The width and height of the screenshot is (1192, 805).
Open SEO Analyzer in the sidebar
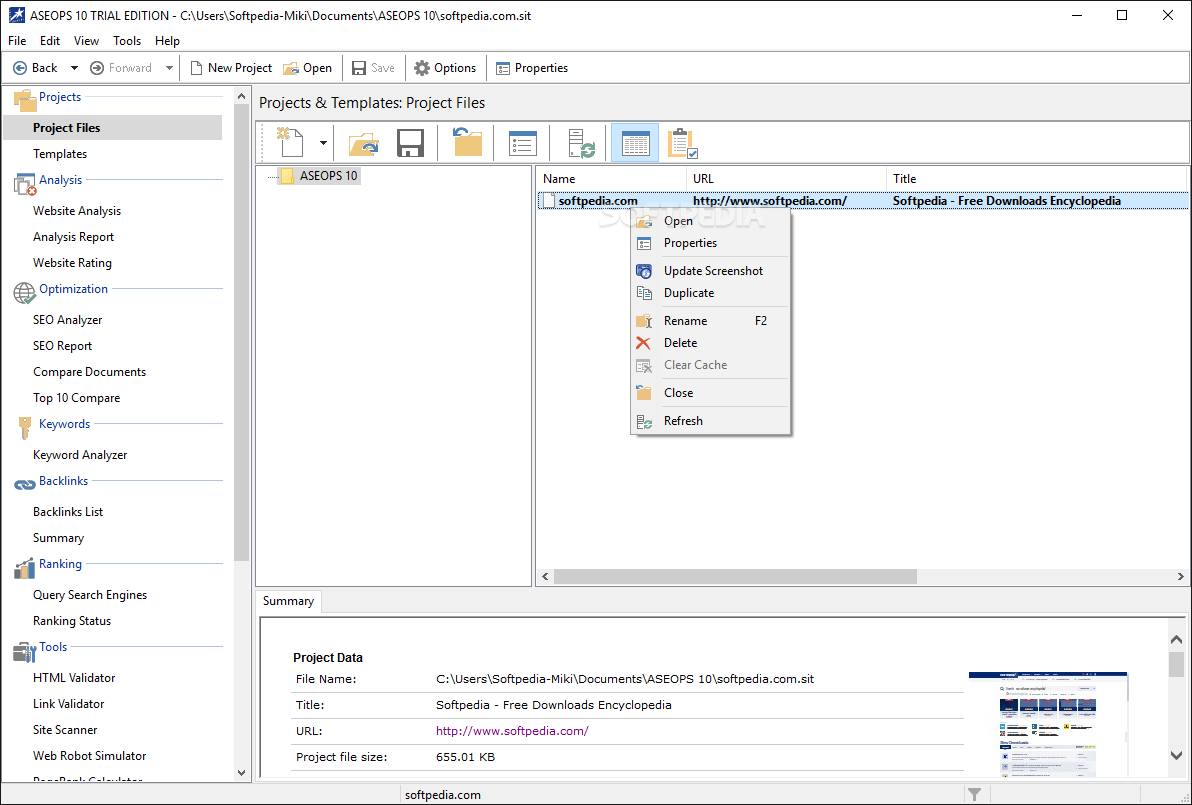point(68,319)
